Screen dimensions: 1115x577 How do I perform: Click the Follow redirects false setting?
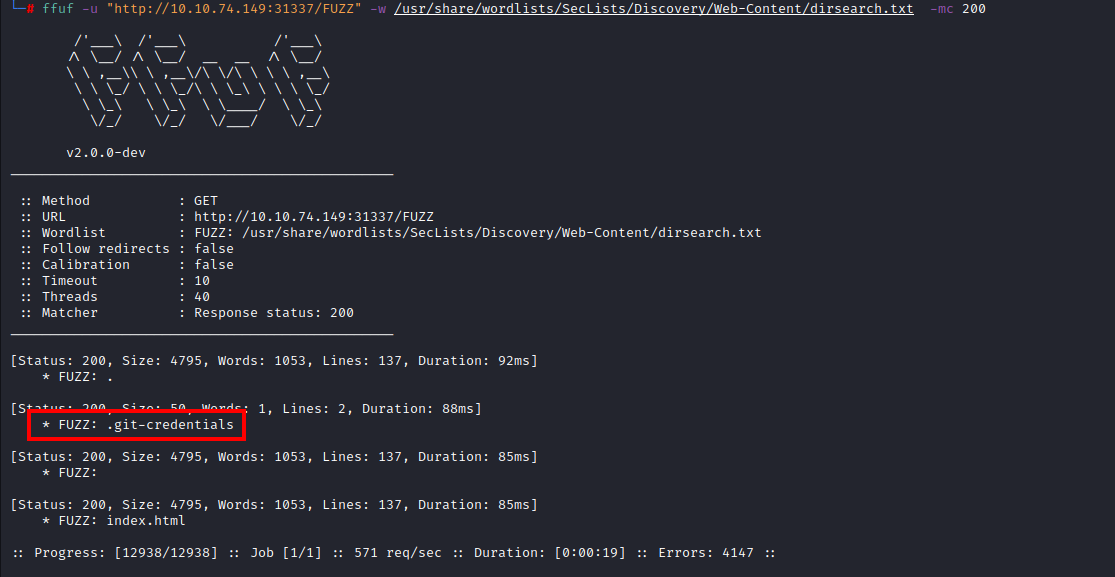tap(127, 249)
